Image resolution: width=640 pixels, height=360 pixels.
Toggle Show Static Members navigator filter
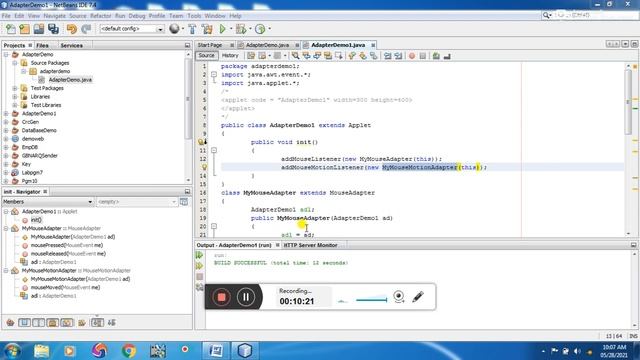click(38, 323)
